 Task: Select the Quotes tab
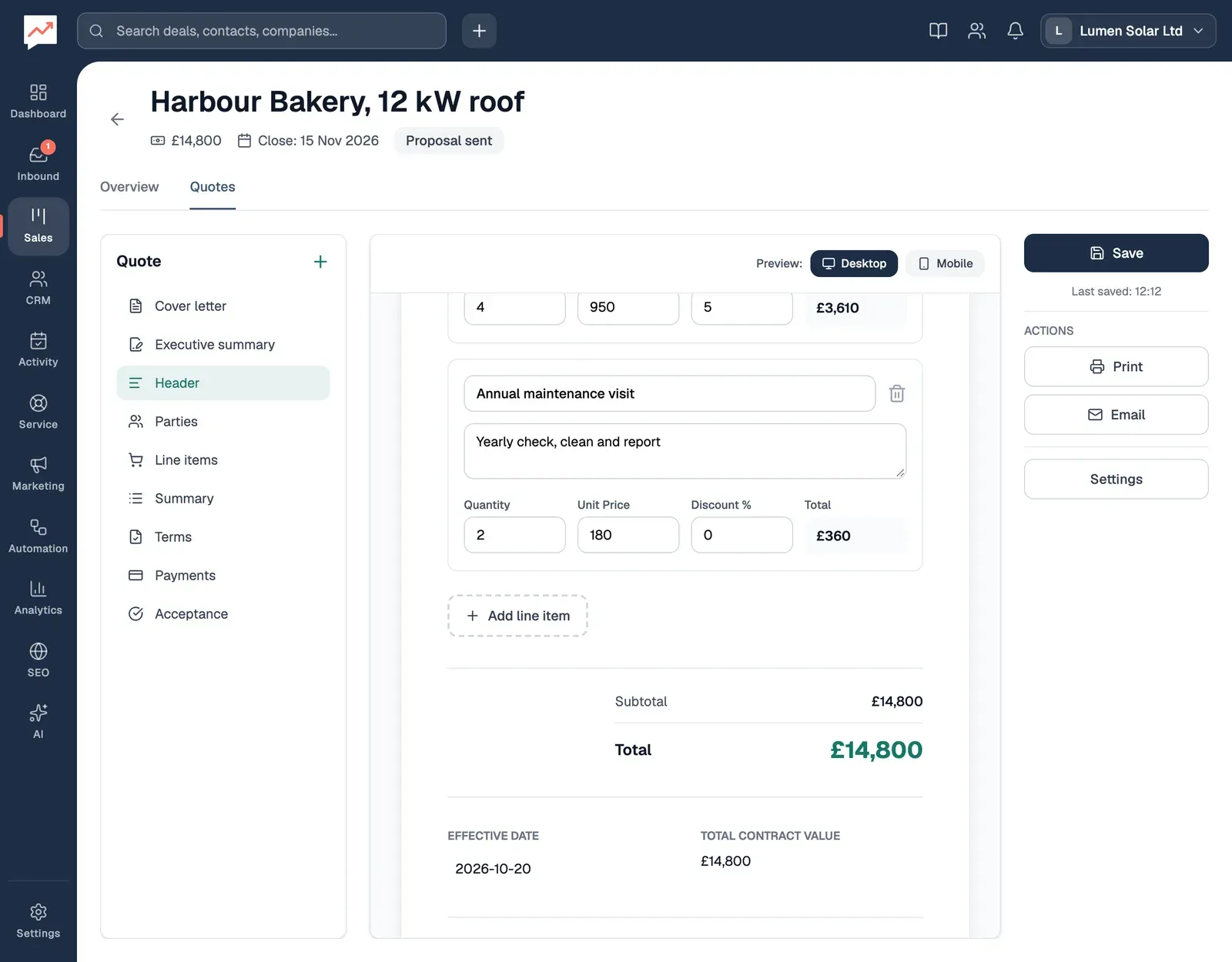(x=213, y=187)
